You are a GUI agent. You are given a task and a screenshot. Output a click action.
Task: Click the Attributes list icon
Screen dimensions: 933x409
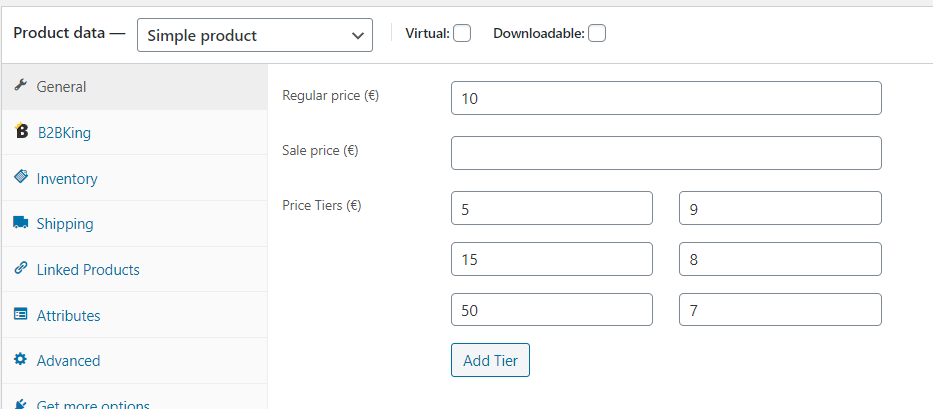(x=20, y=314)
